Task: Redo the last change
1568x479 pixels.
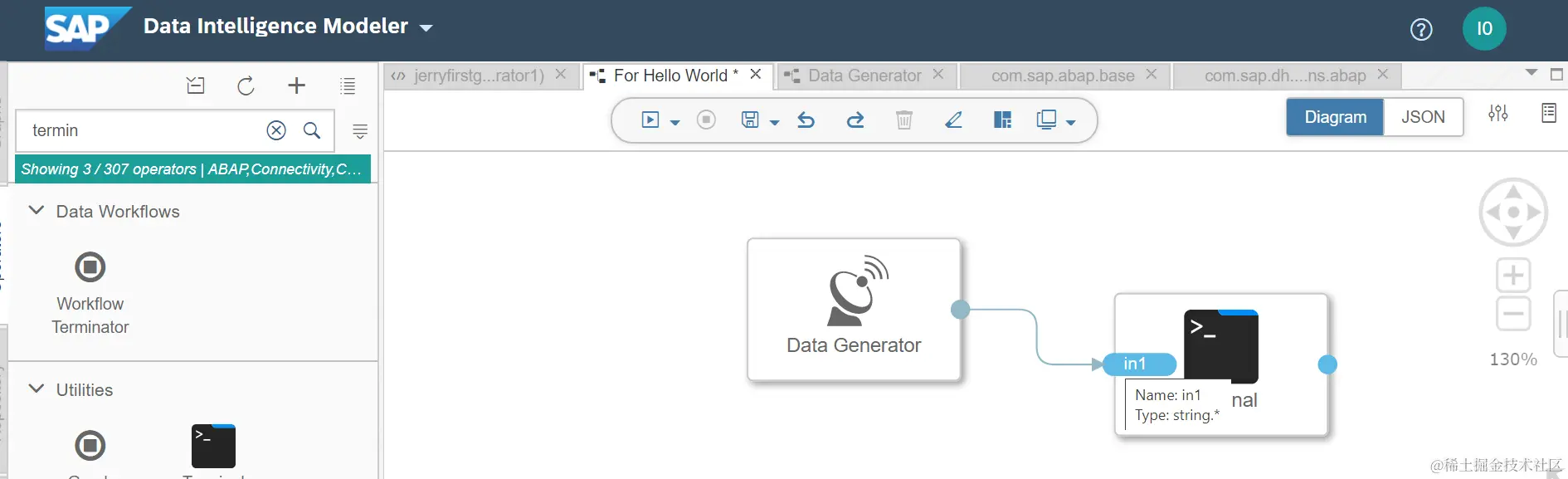Action: [x=855, y=120]
